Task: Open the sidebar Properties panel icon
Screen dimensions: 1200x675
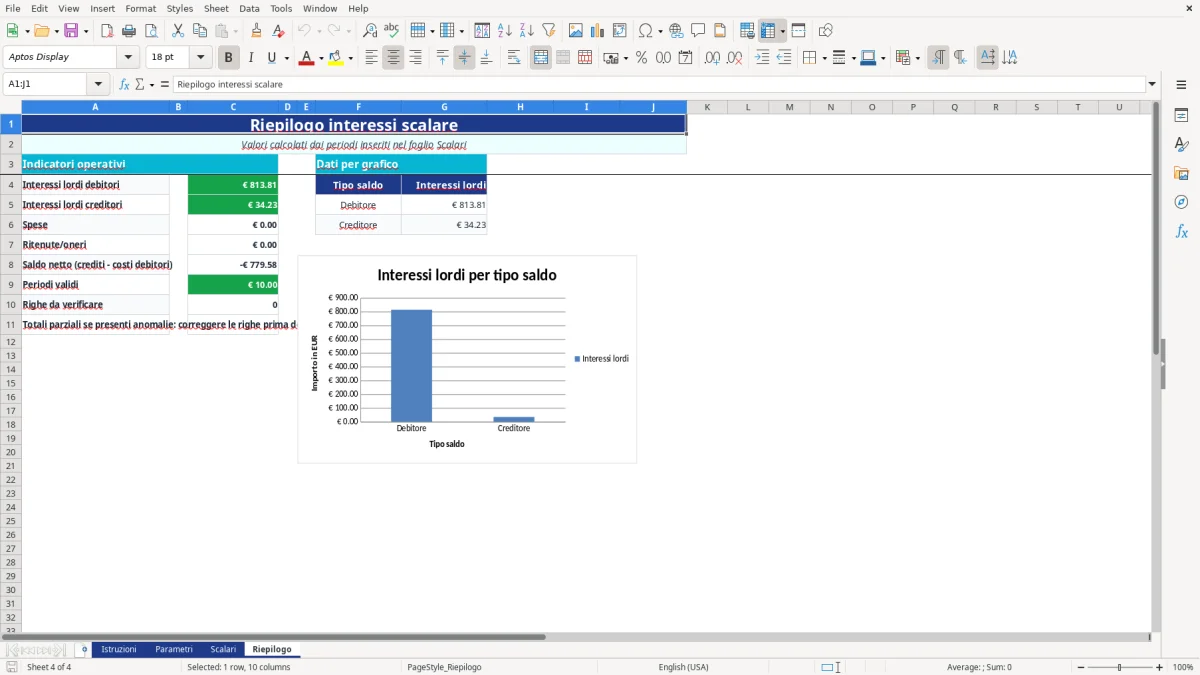Action: 1181,115
